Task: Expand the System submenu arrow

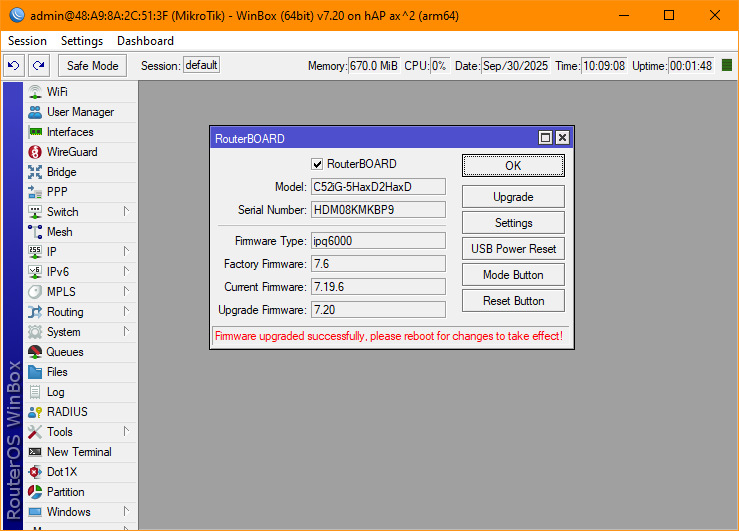Action: 126,331
